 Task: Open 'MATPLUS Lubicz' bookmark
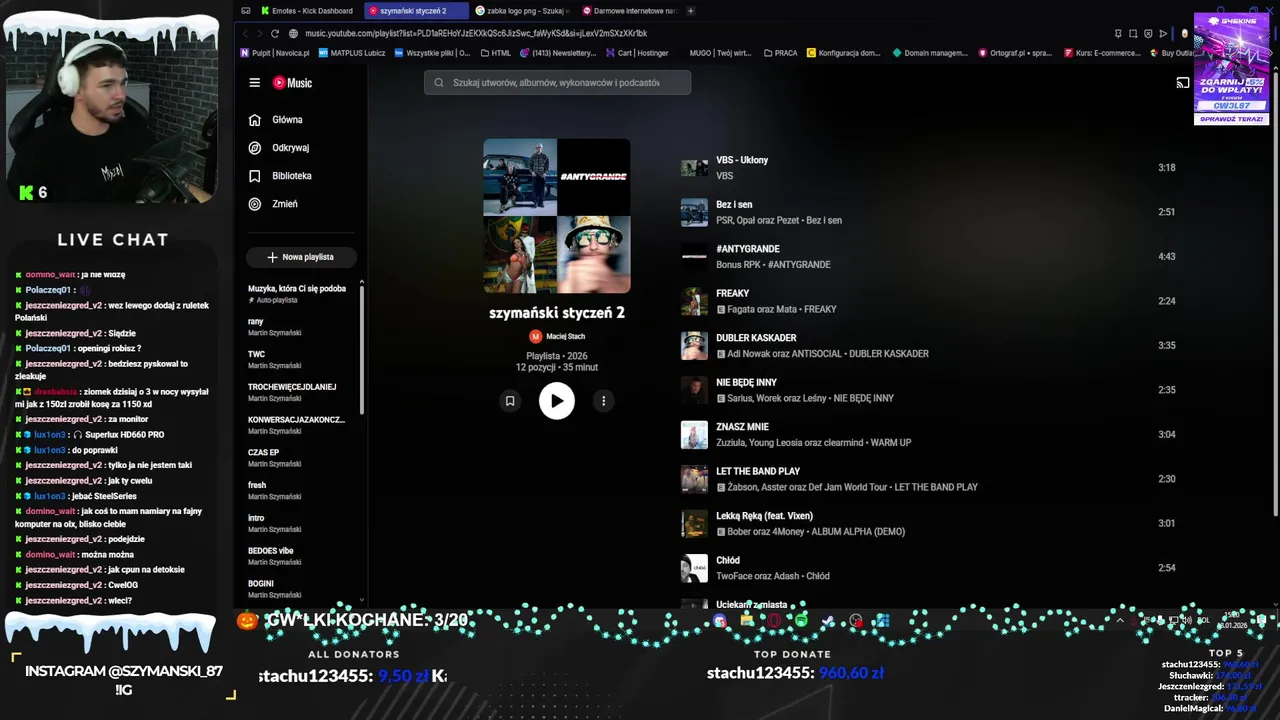pos(352,53)
